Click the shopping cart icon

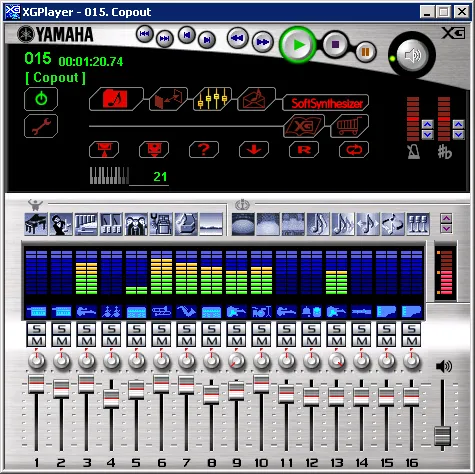click(349, 126)
